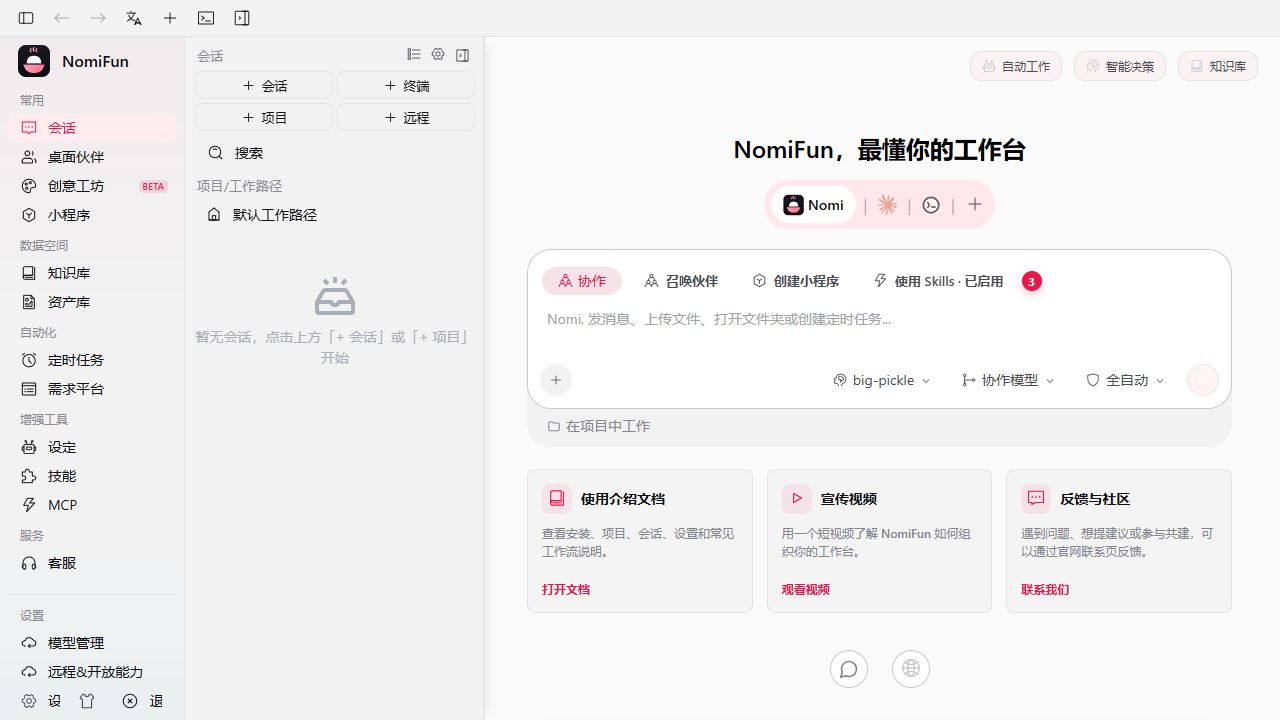
Task: Select the terminal-style agent icon
Action: point(931,205)
